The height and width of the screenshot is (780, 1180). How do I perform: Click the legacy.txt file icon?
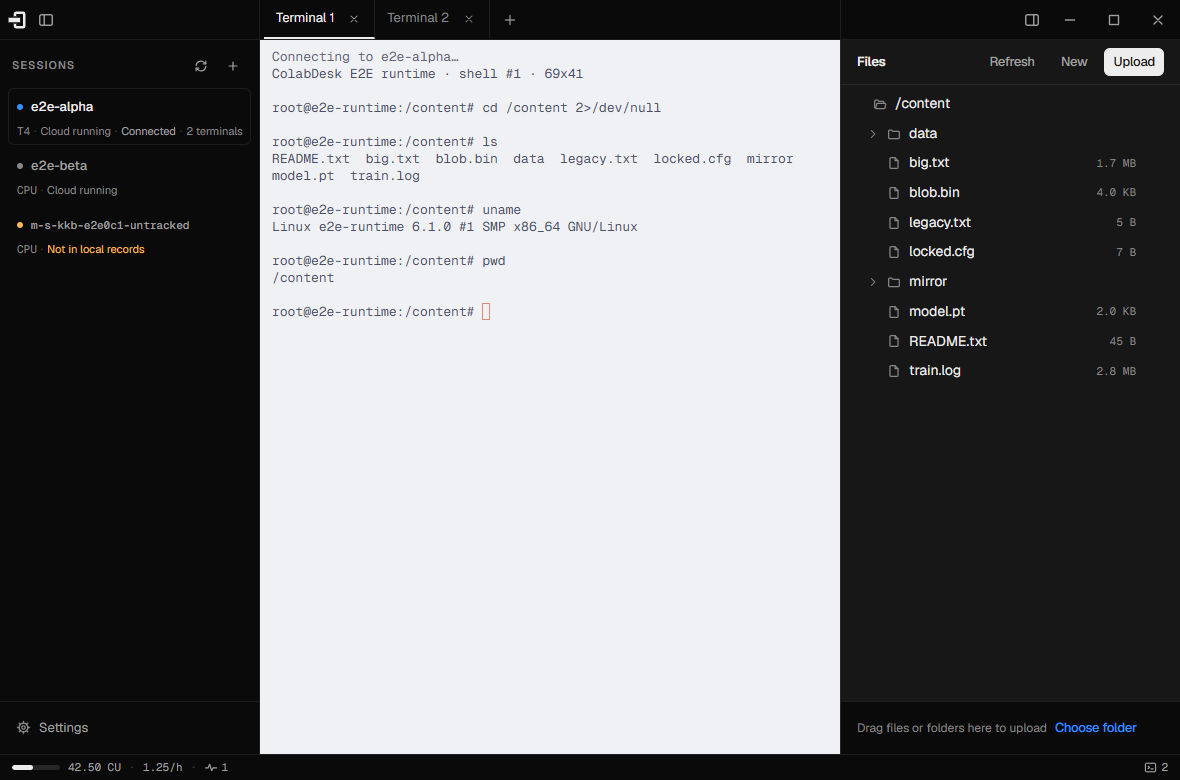(894, 222)
